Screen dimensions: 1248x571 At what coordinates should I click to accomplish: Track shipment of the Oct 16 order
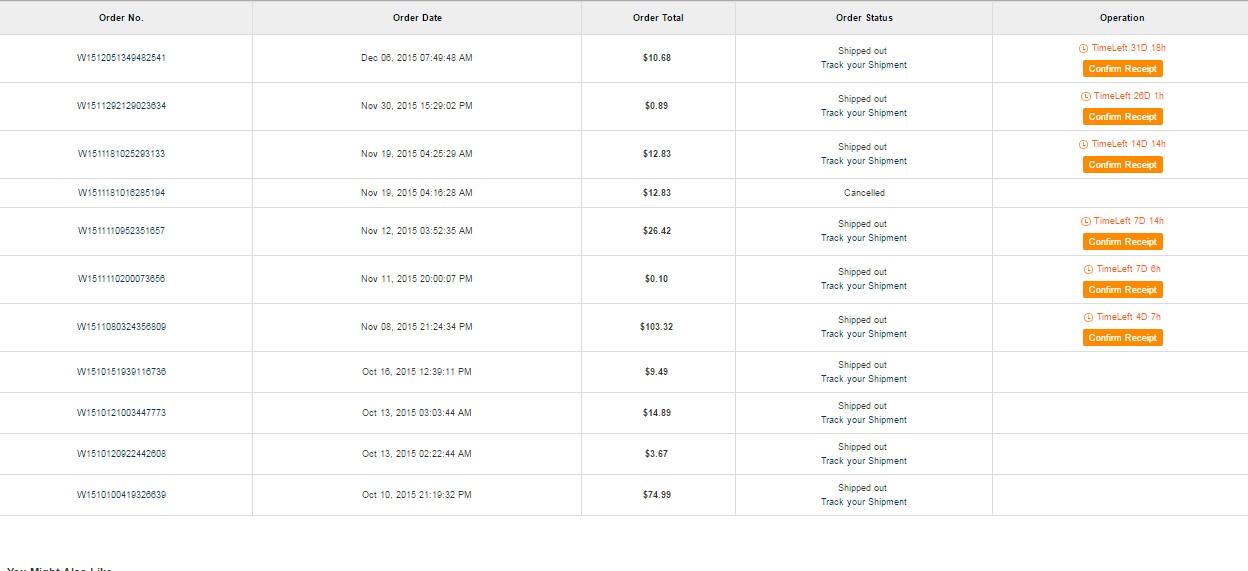pyautogui.click(x=864, y=379)
